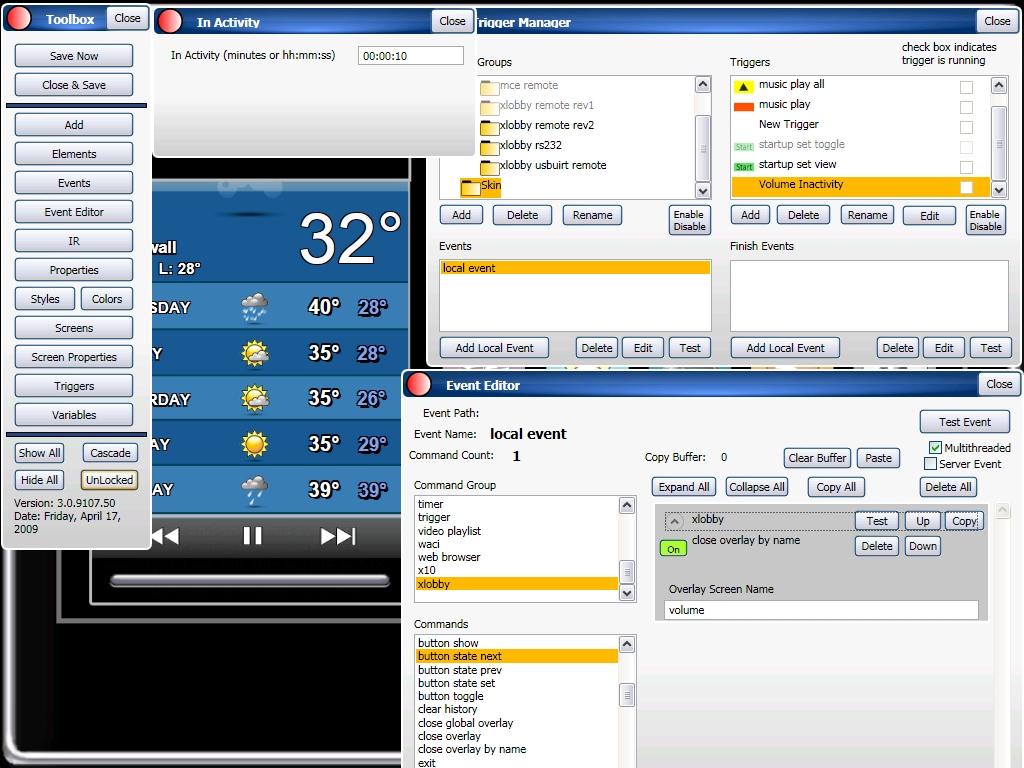
Task: Click the Start icon beside startup set toggle
Action: (x=743, y=146)
